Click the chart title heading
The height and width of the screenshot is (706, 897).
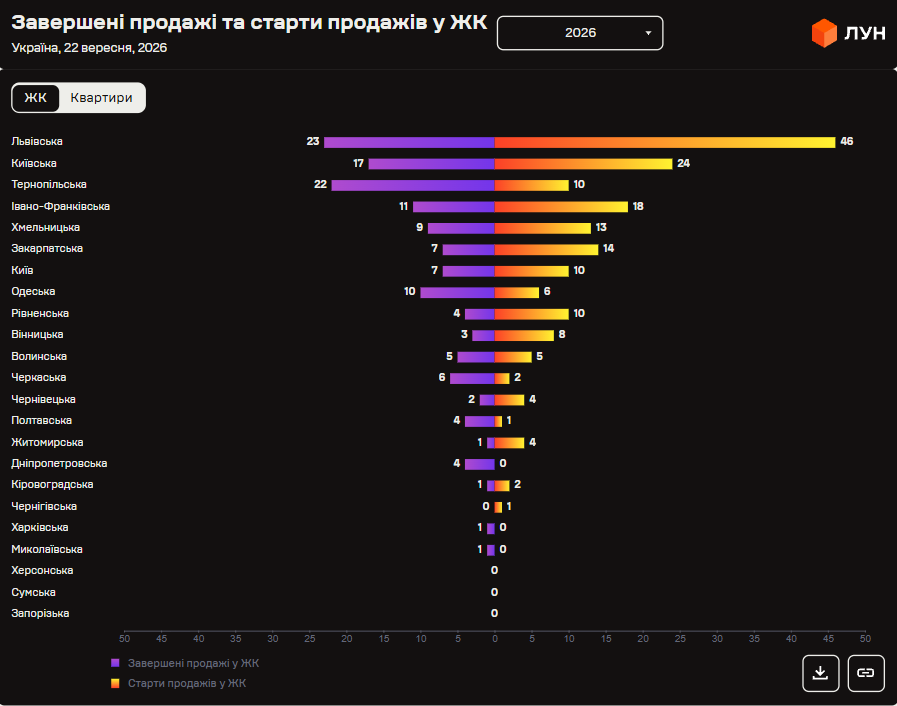point(249,23)
